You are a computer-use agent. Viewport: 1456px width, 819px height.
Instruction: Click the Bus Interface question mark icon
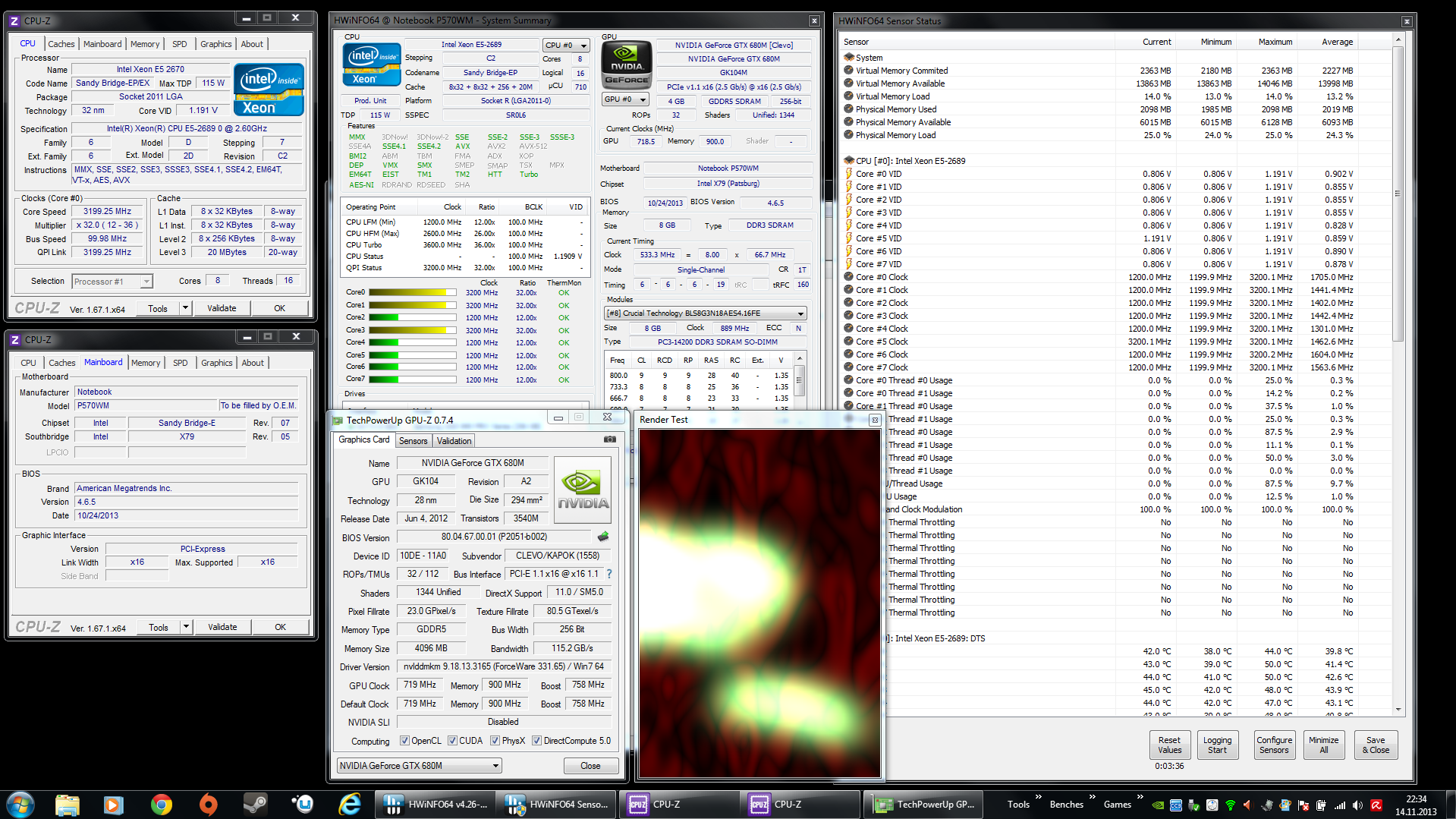(x=609, y=574)
